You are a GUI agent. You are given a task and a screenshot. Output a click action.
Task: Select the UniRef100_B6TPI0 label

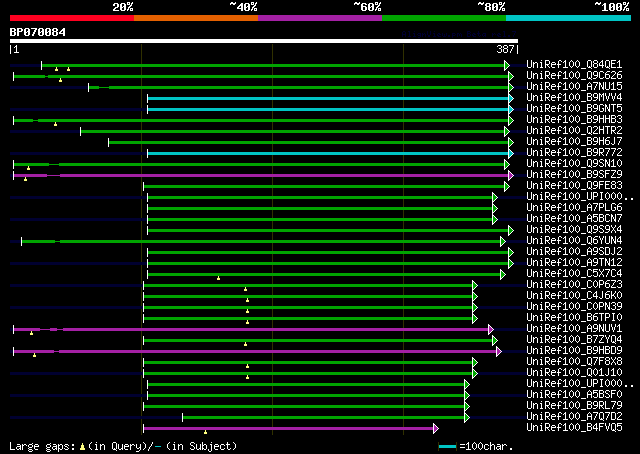click(x=574, y=318)
